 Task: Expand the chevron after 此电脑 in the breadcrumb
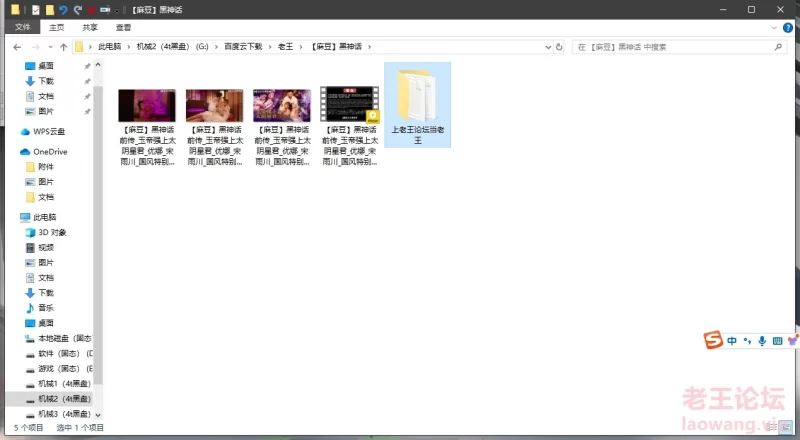pos(129,46)
